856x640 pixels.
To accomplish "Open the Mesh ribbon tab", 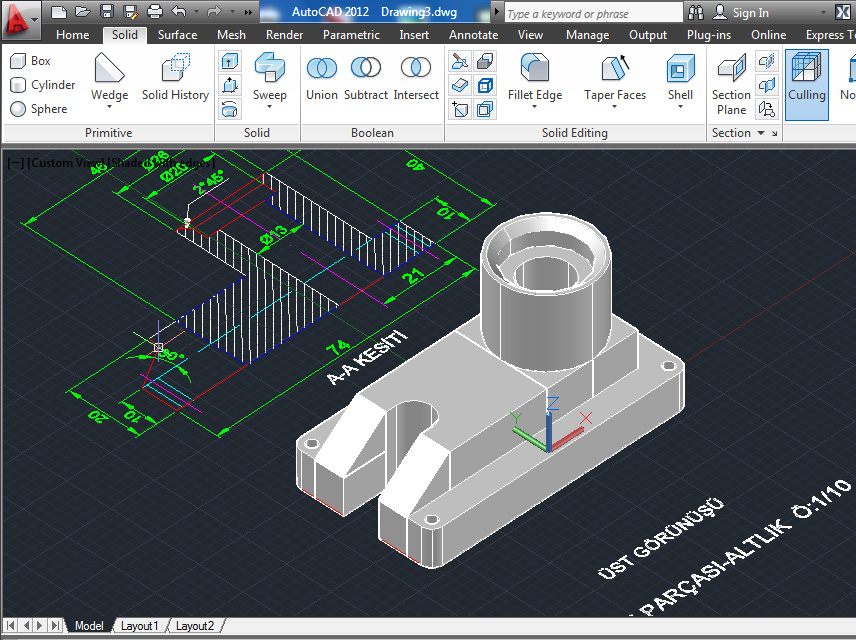I will coord(231,35).
